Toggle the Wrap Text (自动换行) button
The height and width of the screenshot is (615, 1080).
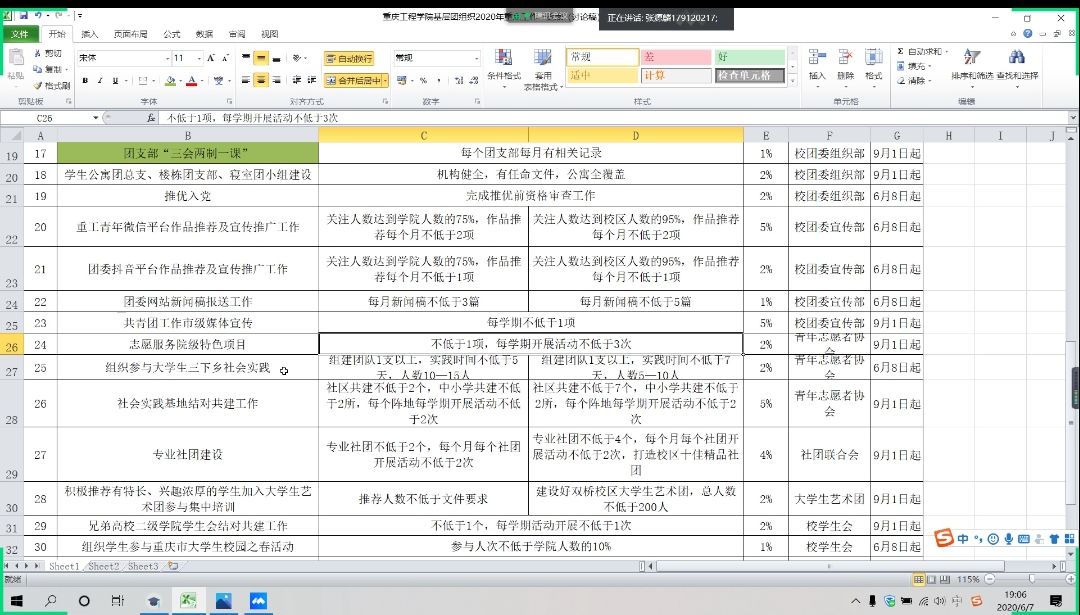(349, 59)
